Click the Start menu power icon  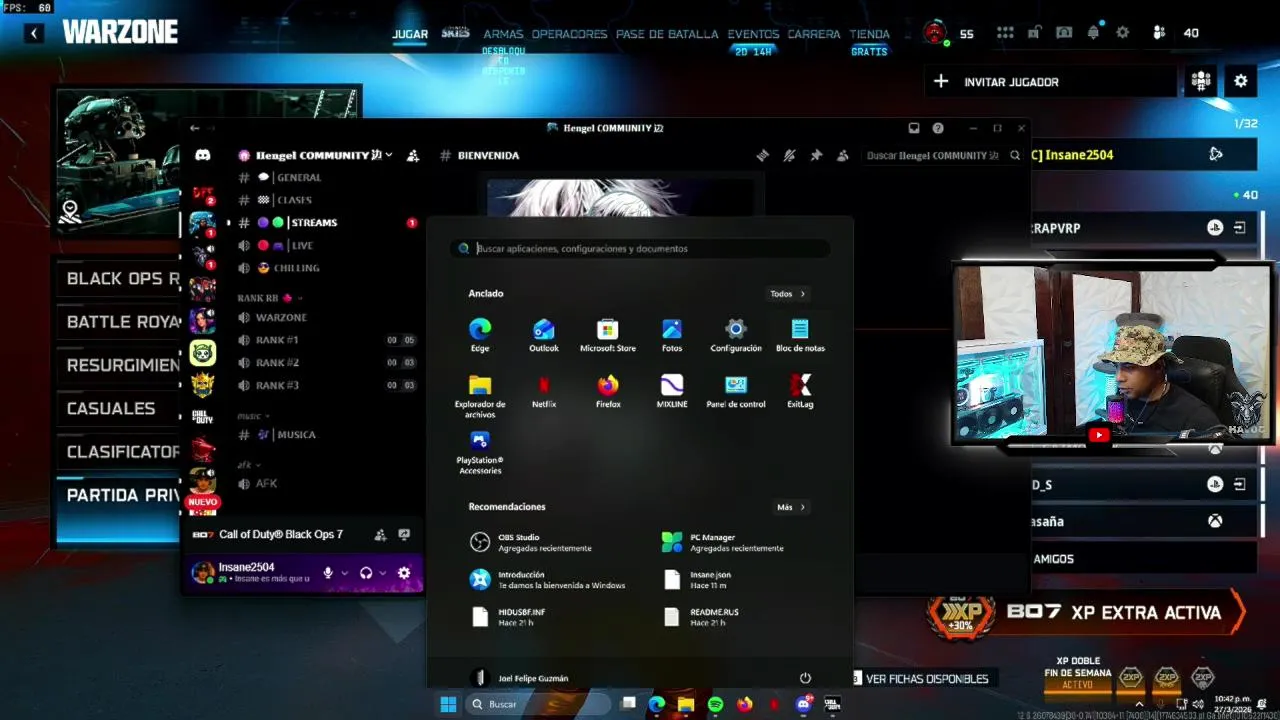[x=805, y=678]
